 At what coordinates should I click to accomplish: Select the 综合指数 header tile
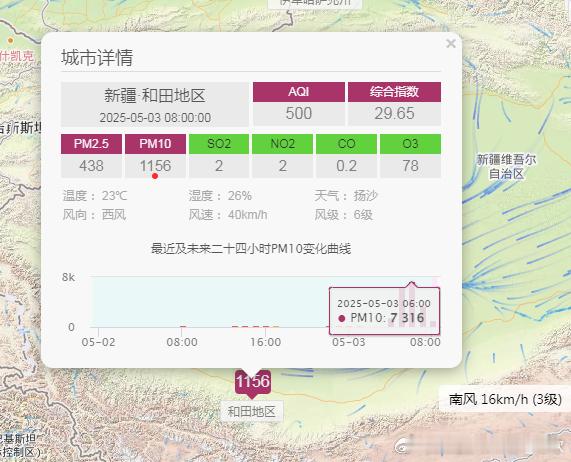394,92
